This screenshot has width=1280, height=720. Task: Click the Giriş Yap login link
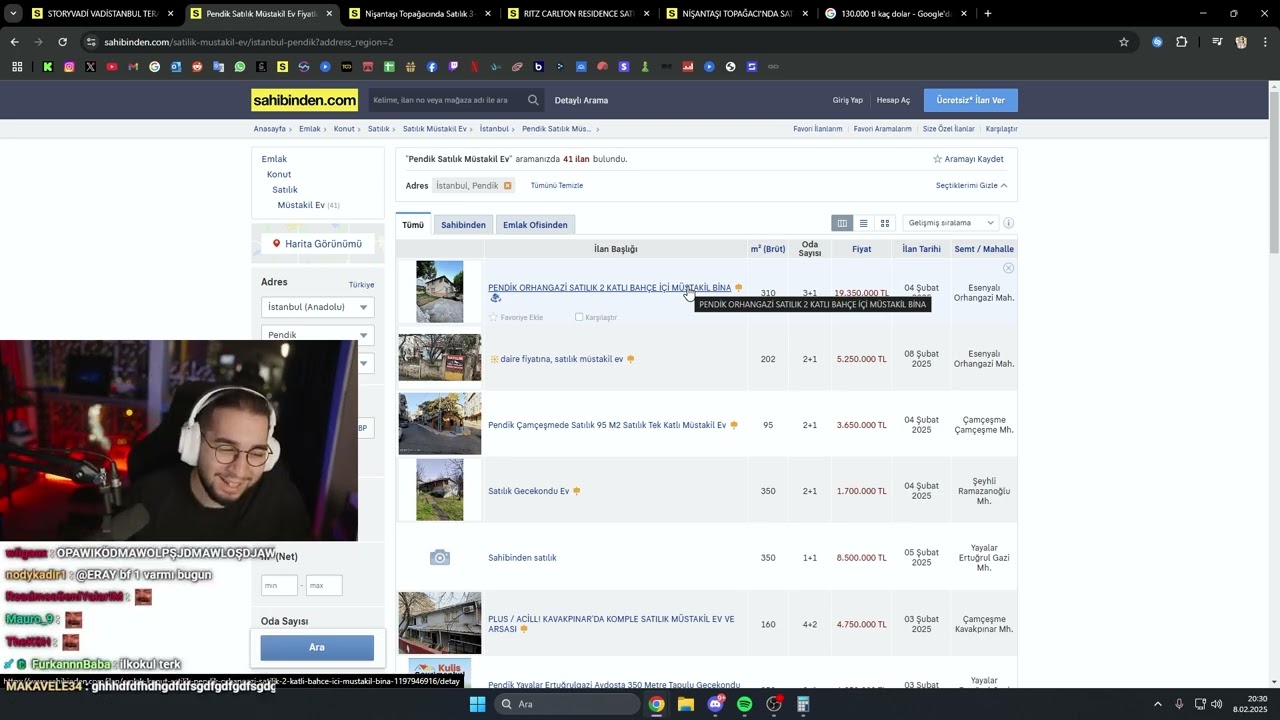[848, 100]
